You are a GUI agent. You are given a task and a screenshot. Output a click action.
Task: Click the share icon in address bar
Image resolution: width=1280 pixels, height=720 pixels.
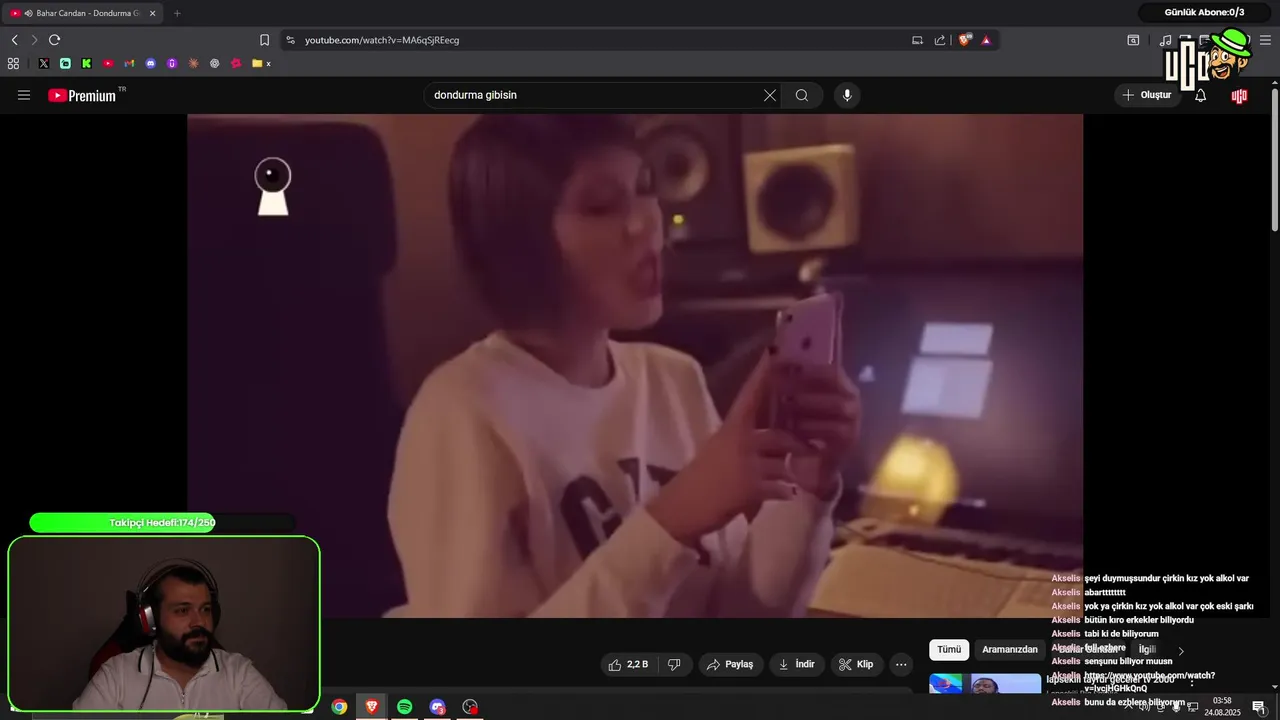(x=940, y=40)
